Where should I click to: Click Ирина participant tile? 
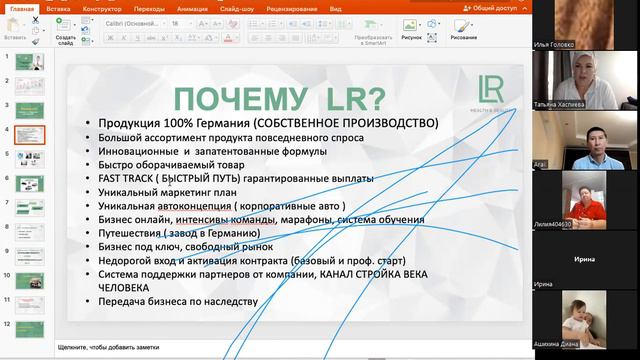pos(585,259)
